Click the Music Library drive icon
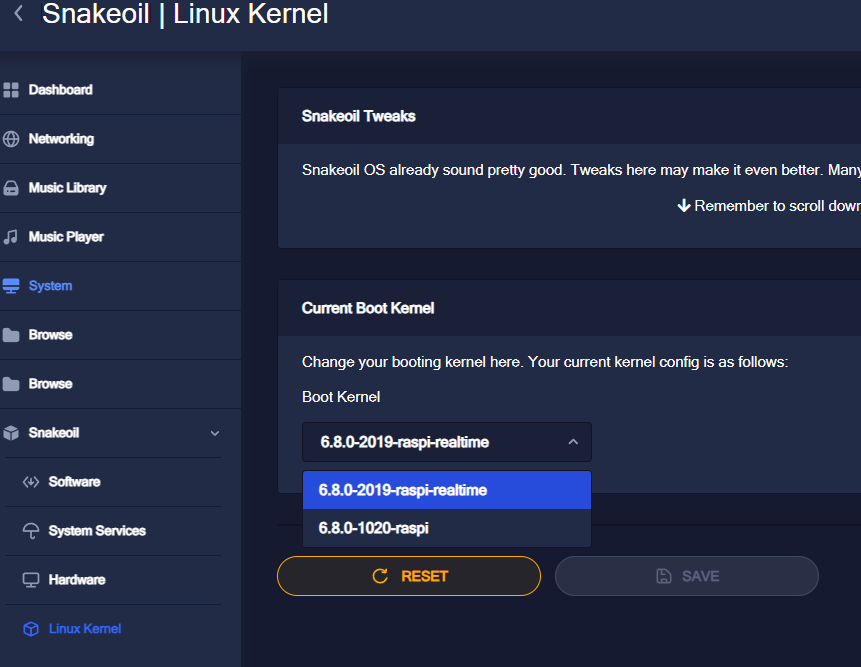The height and width of the screenshot is (667, 861). click(11, 188)
